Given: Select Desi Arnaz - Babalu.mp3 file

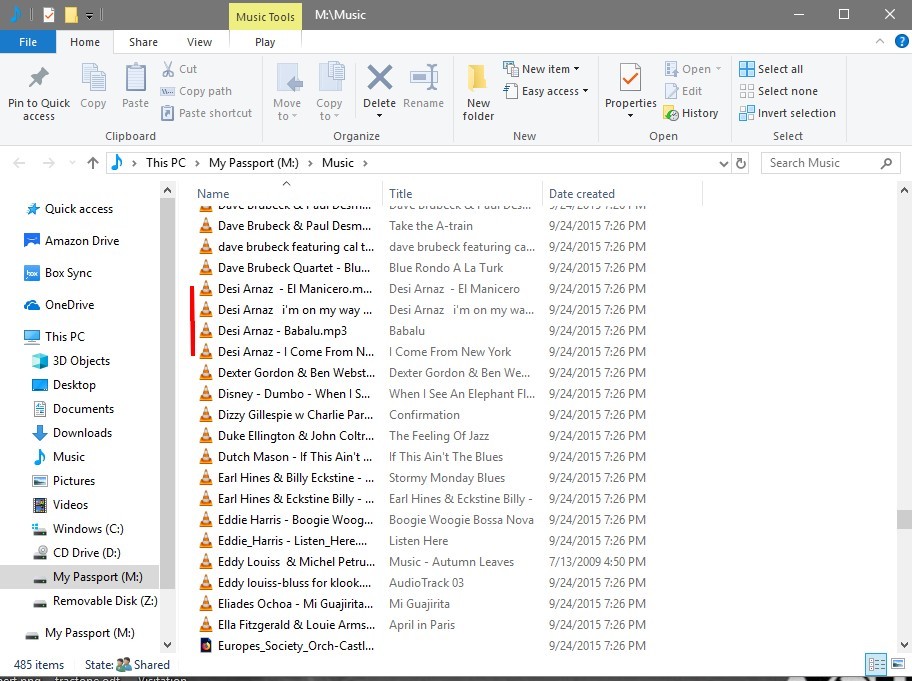Looking at the screenshot, I should tap(282, 330).
